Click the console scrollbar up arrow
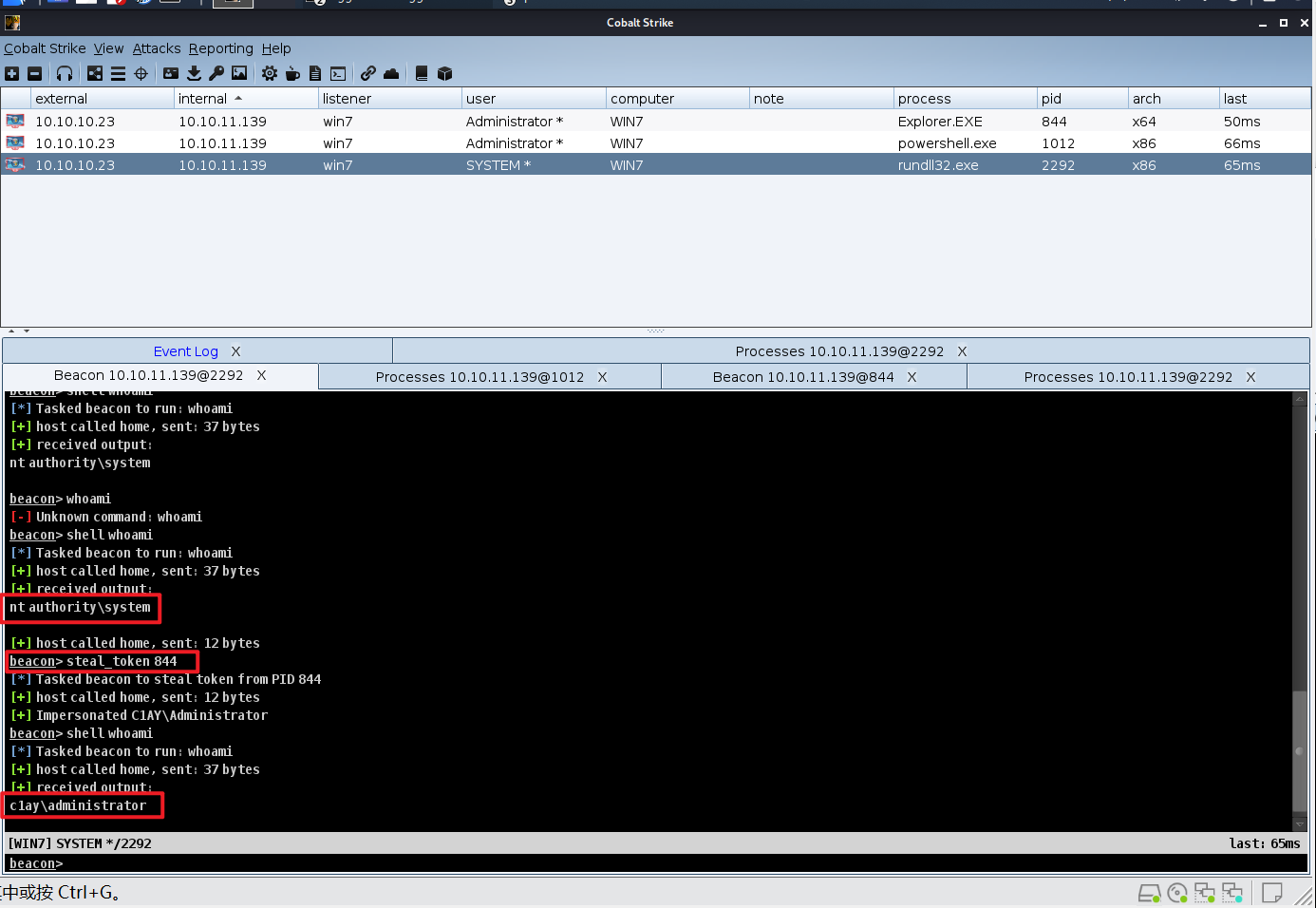The width and height of the screenshot is (1316, 908). click(1299, 399)
